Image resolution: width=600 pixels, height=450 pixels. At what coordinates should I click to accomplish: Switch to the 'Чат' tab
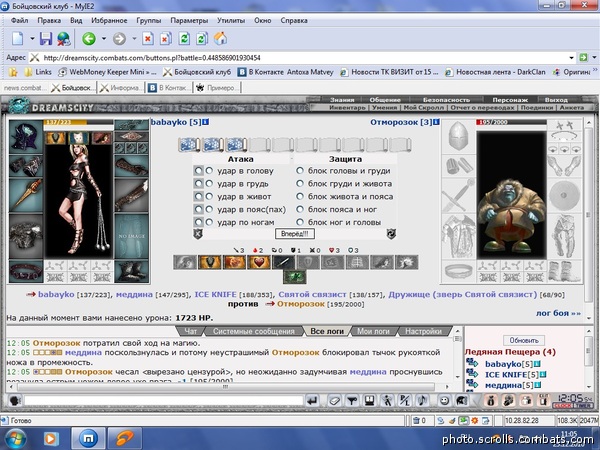tap(191, 331)
